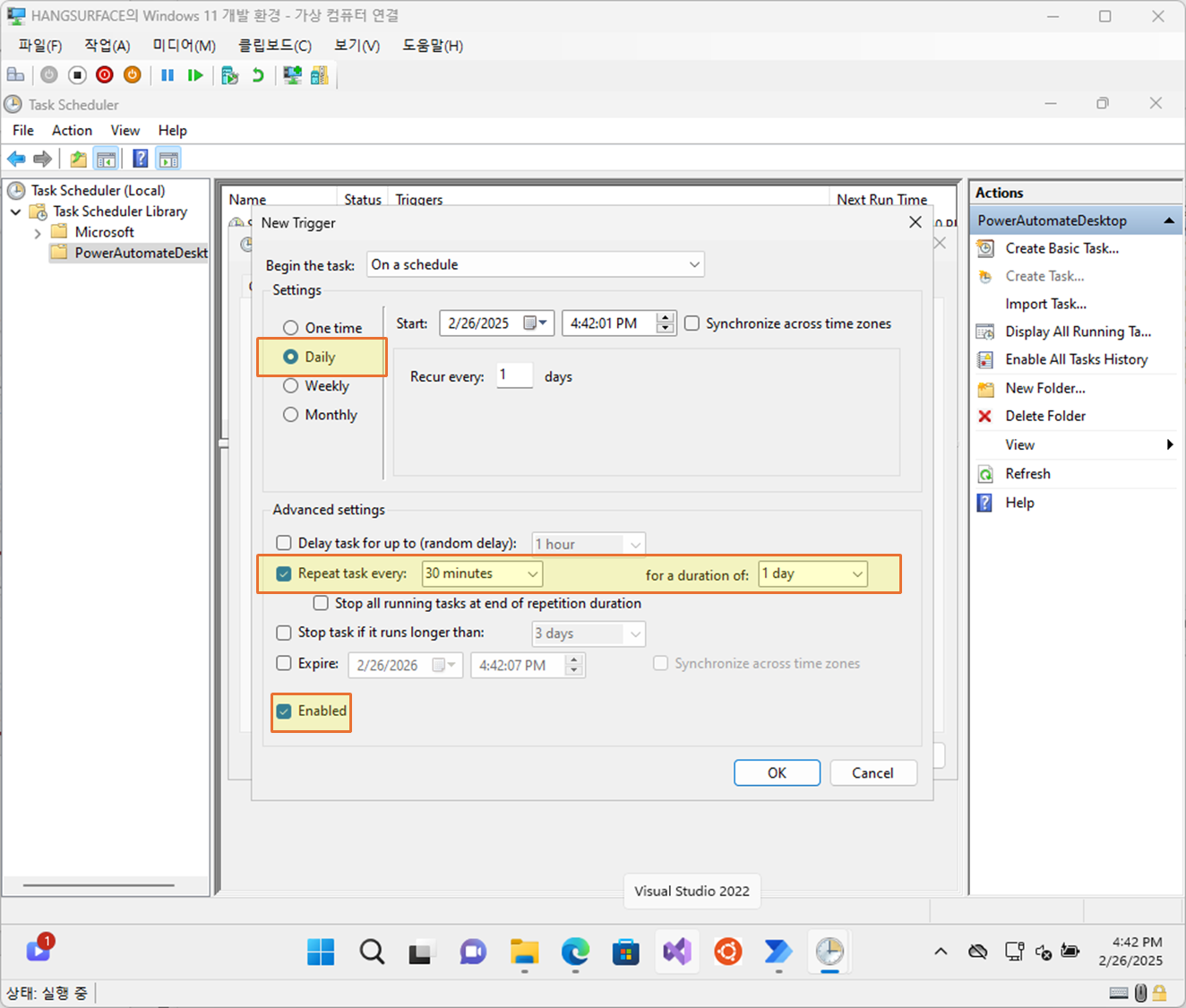Click the Recur every days input field
The width and height of the screenshot is (1186, 1008).
[x=514, y=375]
